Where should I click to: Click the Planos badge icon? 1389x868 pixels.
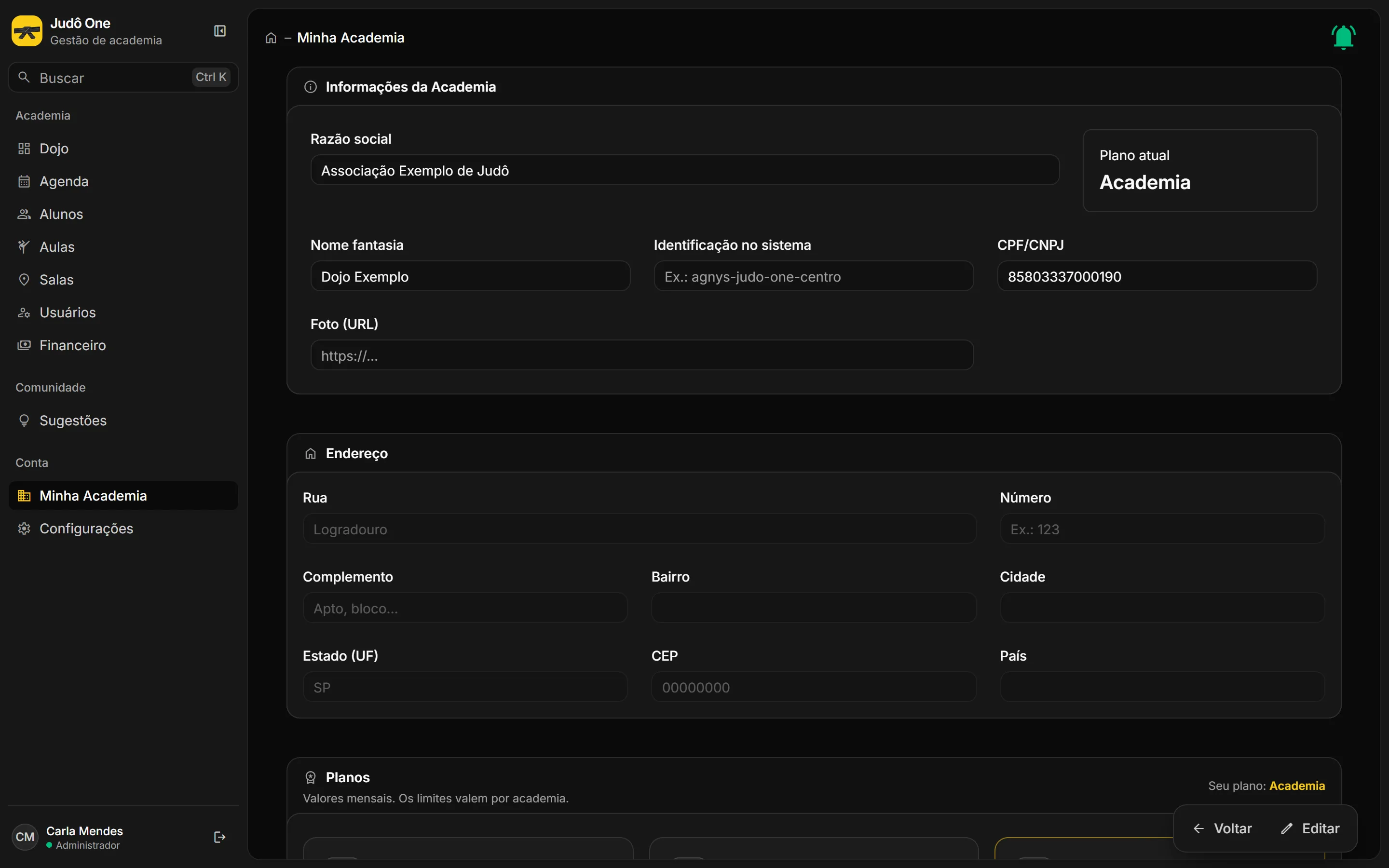(311, 777)
